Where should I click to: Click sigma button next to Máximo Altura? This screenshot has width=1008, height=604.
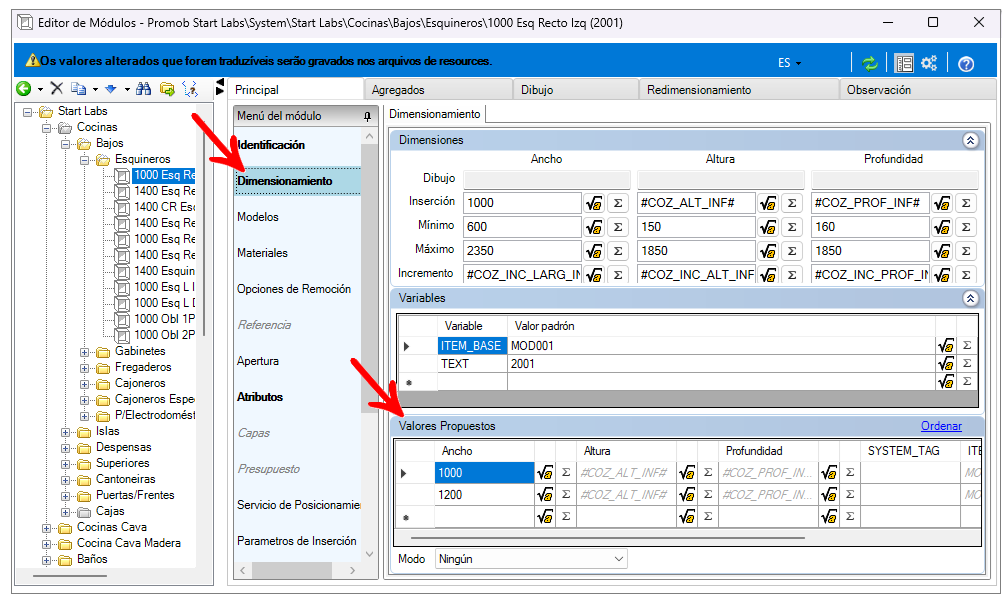pos(790,250)
